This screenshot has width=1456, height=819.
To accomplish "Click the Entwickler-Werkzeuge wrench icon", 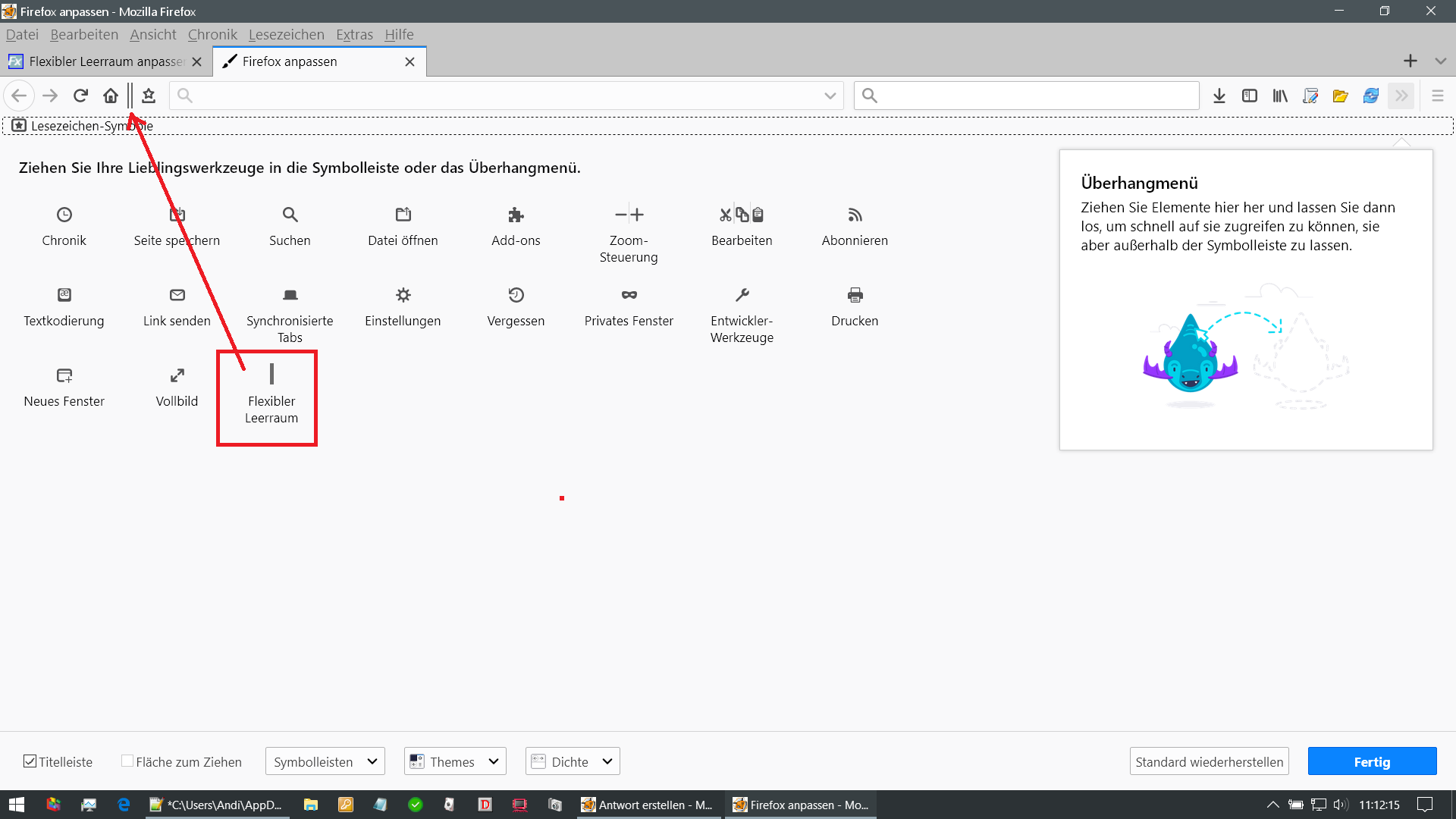I will coord(742,295).
